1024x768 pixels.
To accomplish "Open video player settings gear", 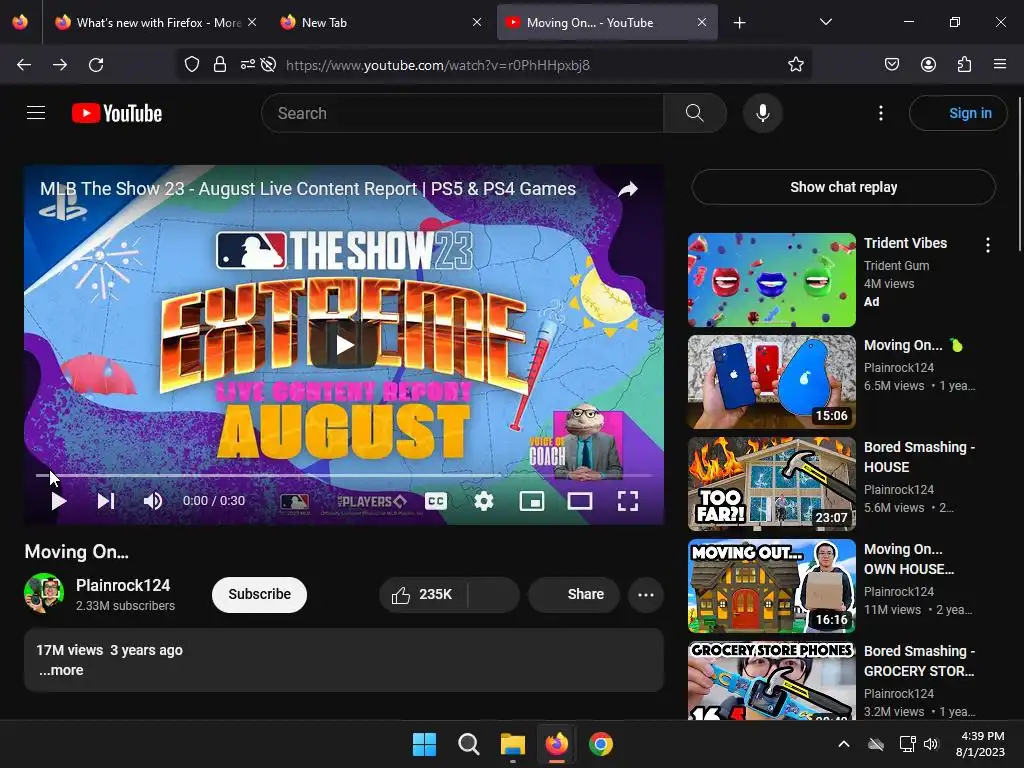I will coord(483,501).
